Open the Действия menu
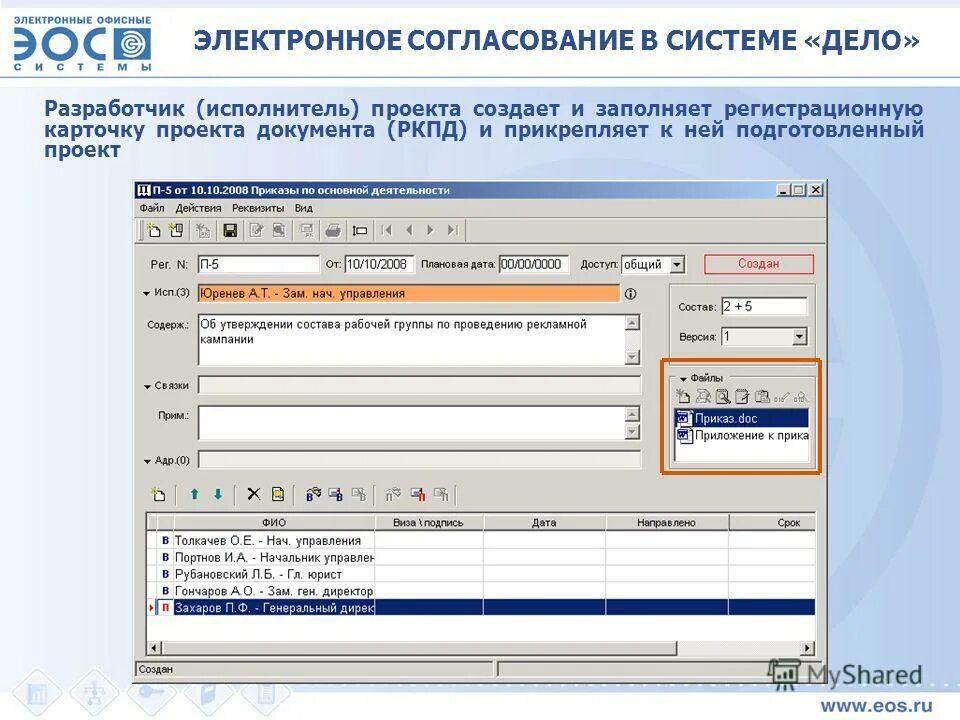The width and height of the screenshot is (960, 720). click(198, 208)
